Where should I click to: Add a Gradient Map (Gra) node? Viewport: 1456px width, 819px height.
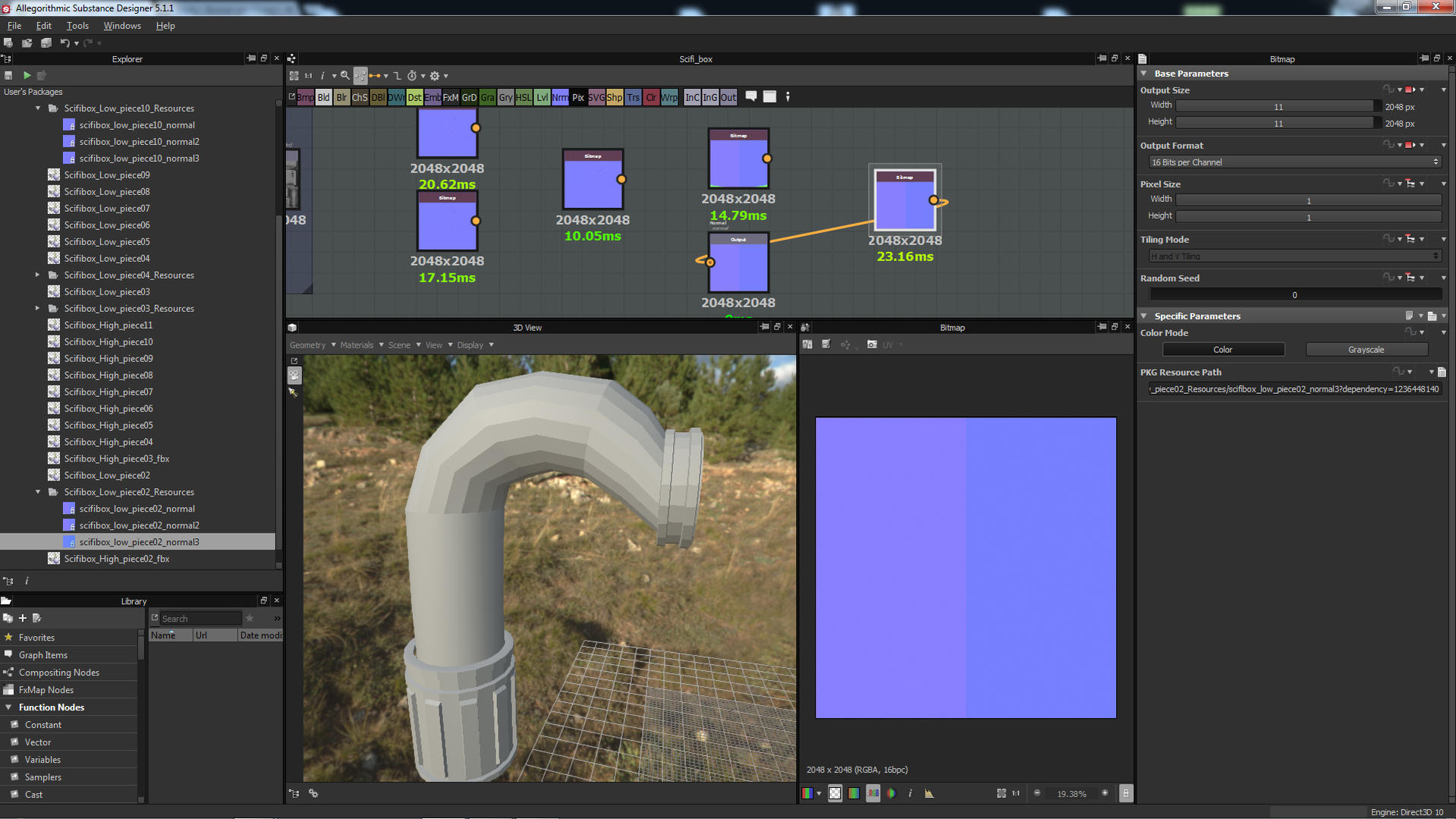click(x=487, y=97)
